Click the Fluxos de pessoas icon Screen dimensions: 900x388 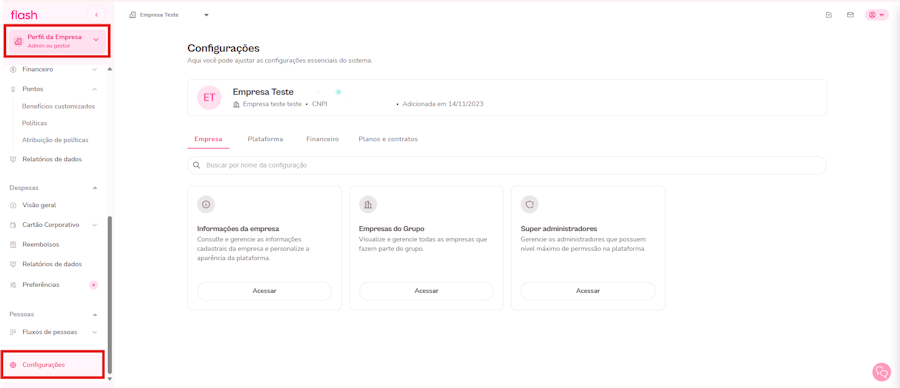[13, 332]
